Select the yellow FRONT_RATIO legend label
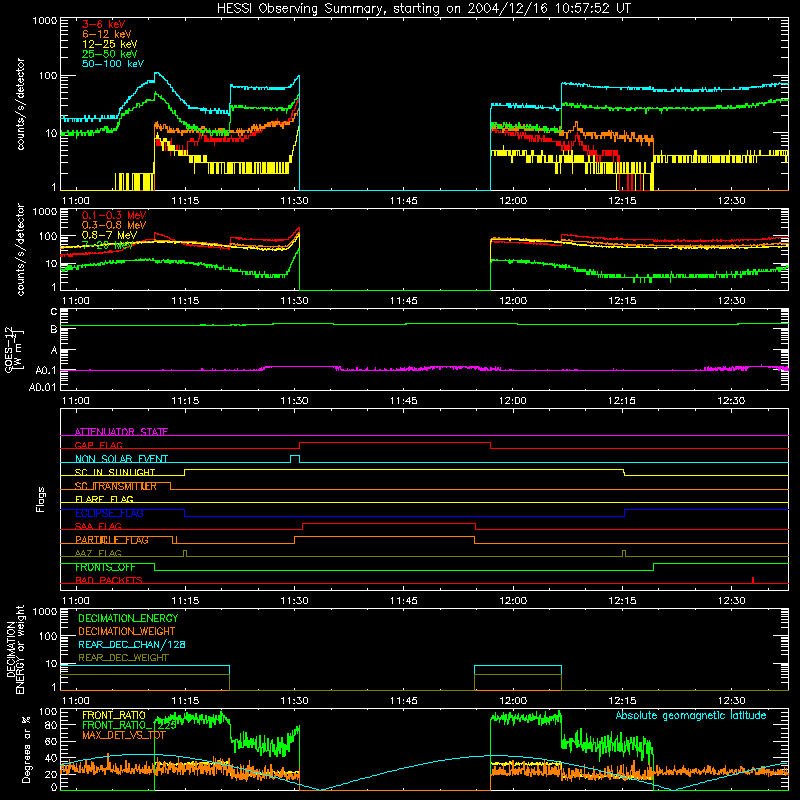This screenshot has width=800, height=800. pyautogui.click(x=114, y=715)
